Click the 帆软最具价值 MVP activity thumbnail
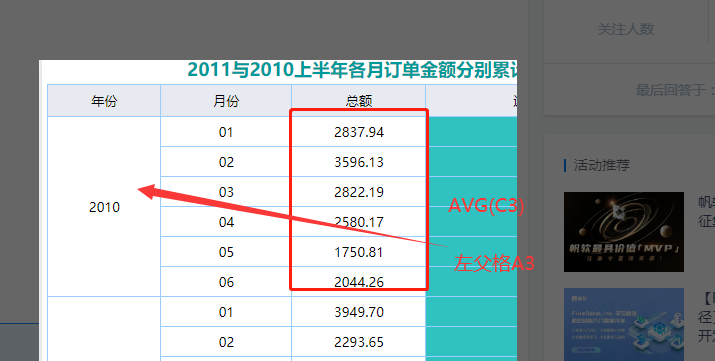The image size is (715, 361). coord(623,232)
